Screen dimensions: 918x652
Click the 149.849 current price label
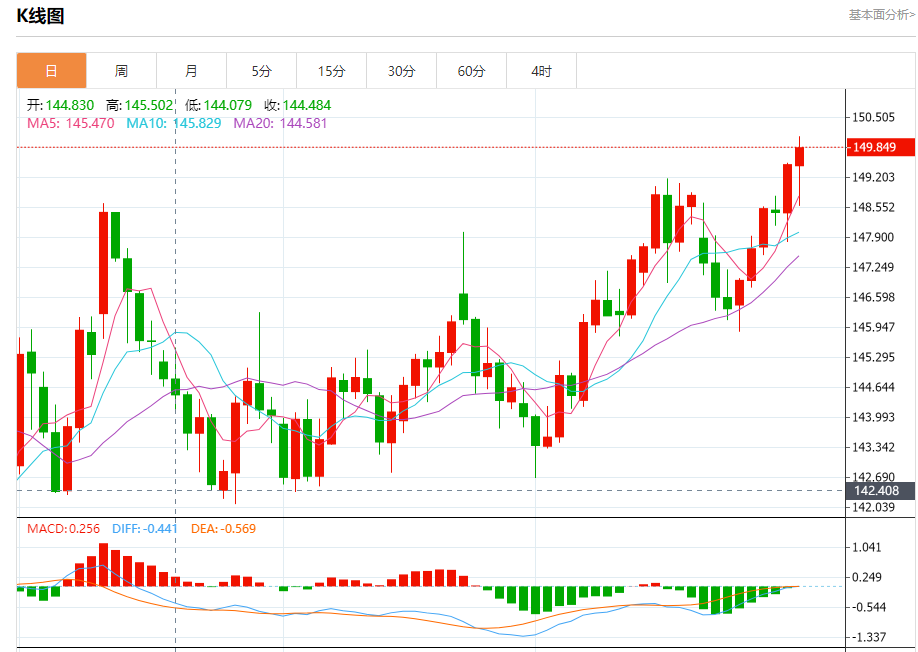pos(881,147)
